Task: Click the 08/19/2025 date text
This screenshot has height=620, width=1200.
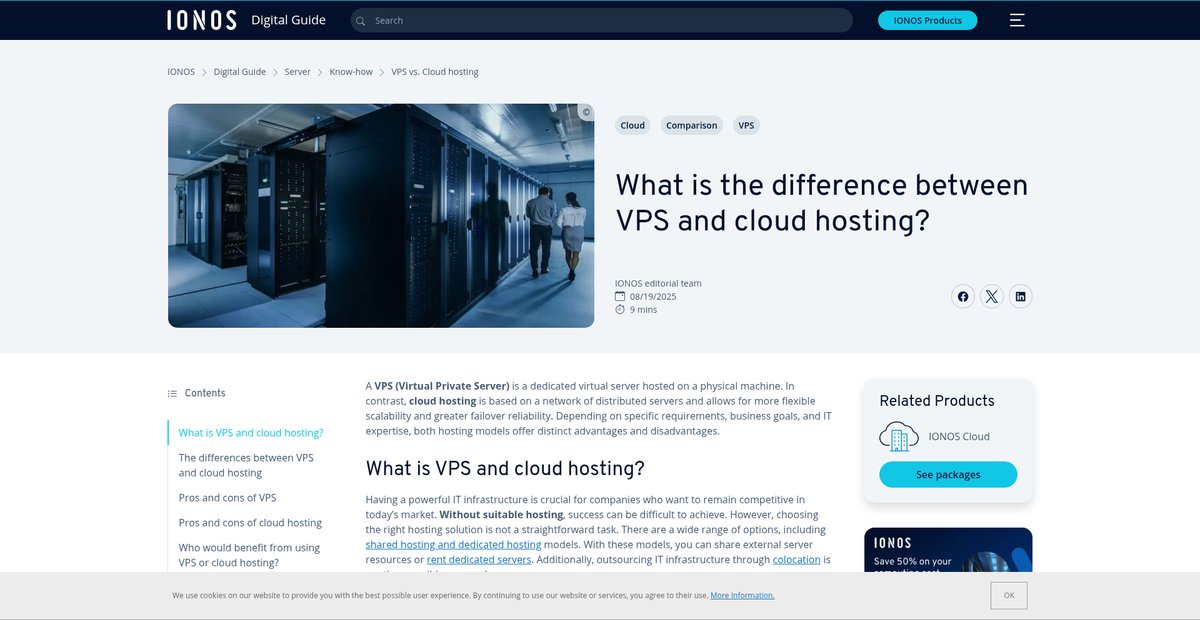Action: [653, 297]
